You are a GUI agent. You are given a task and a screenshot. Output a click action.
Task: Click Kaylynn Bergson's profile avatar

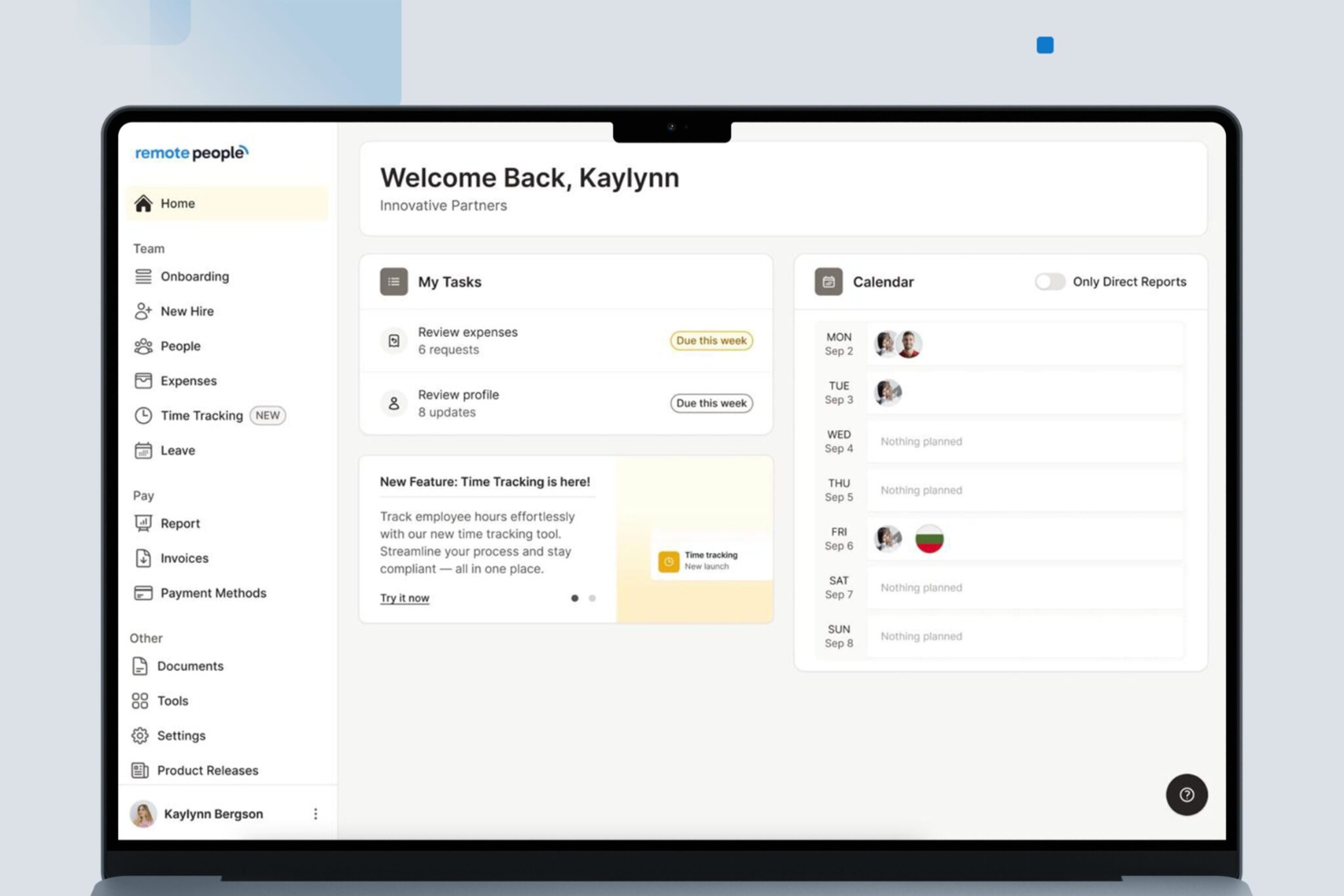point(143,813)
